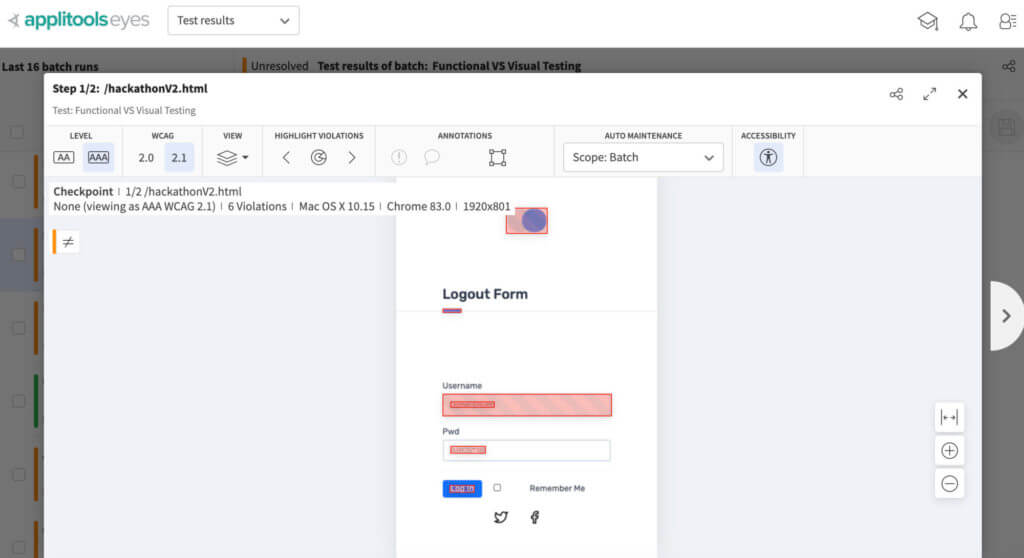Toggle the accessibility person icon

point(768,157)
